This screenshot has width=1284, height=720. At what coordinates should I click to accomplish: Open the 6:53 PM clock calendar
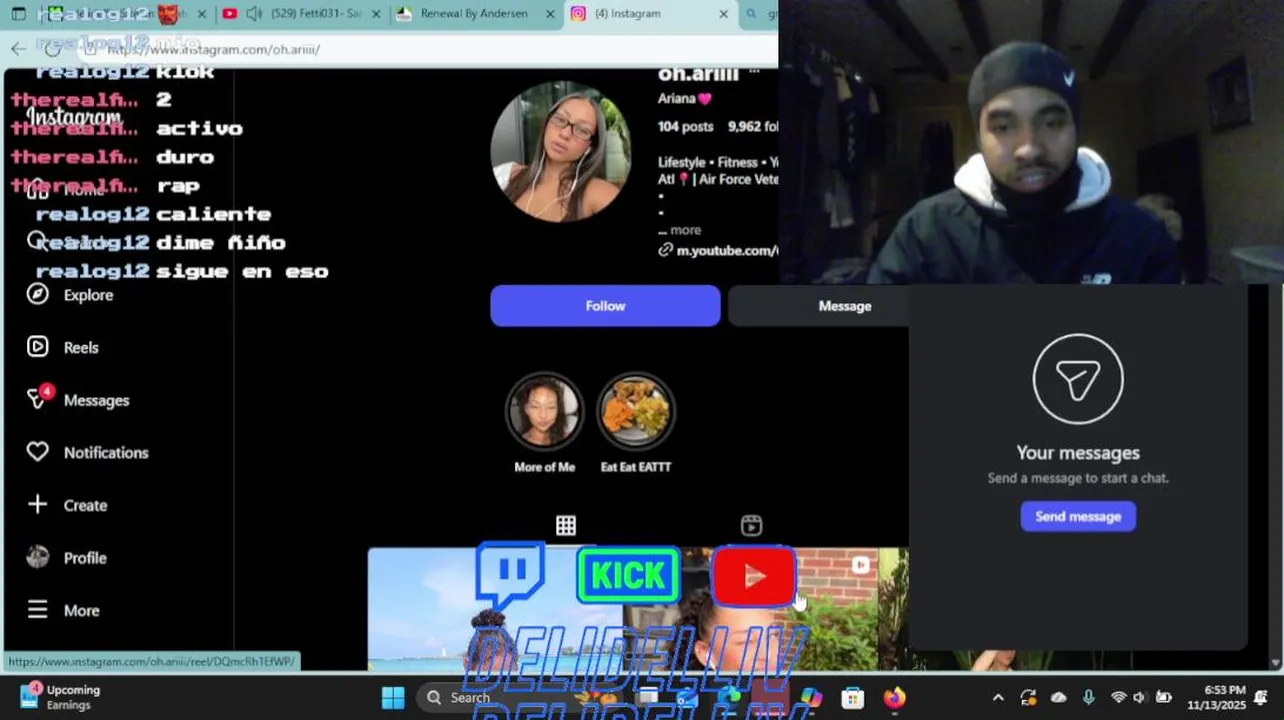tap(1216, 697)
